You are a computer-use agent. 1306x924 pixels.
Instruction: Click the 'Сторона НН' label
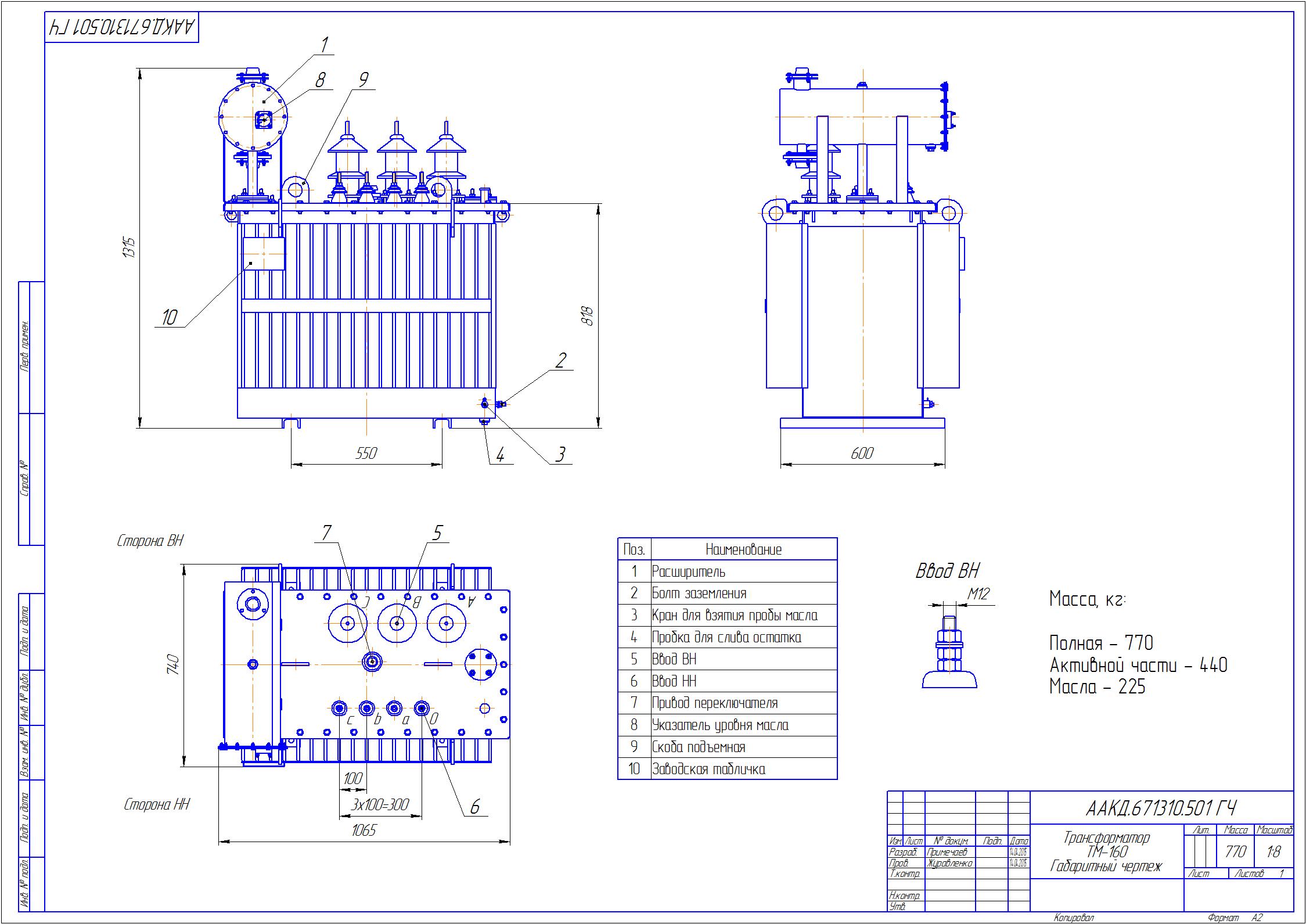[157, 805]
